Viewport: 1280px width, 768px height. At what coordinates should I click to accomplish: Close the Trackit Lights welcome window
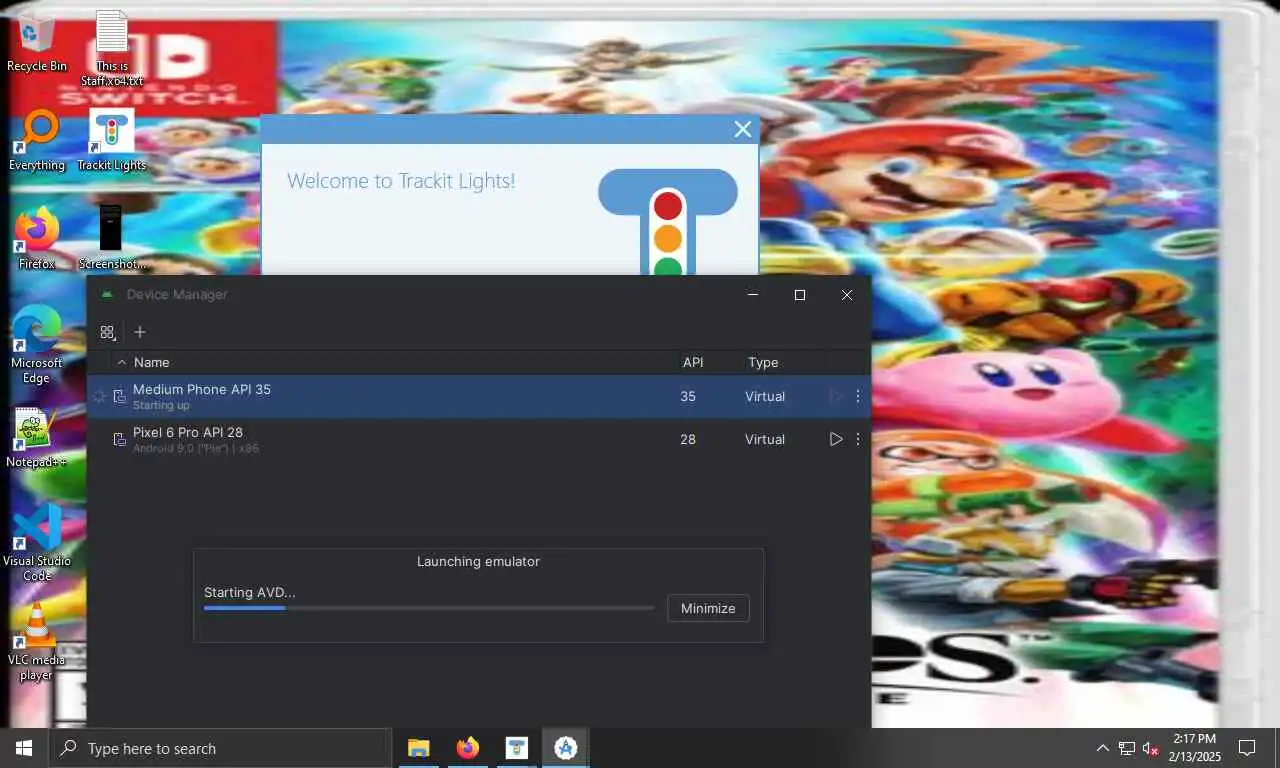(742, 129)
